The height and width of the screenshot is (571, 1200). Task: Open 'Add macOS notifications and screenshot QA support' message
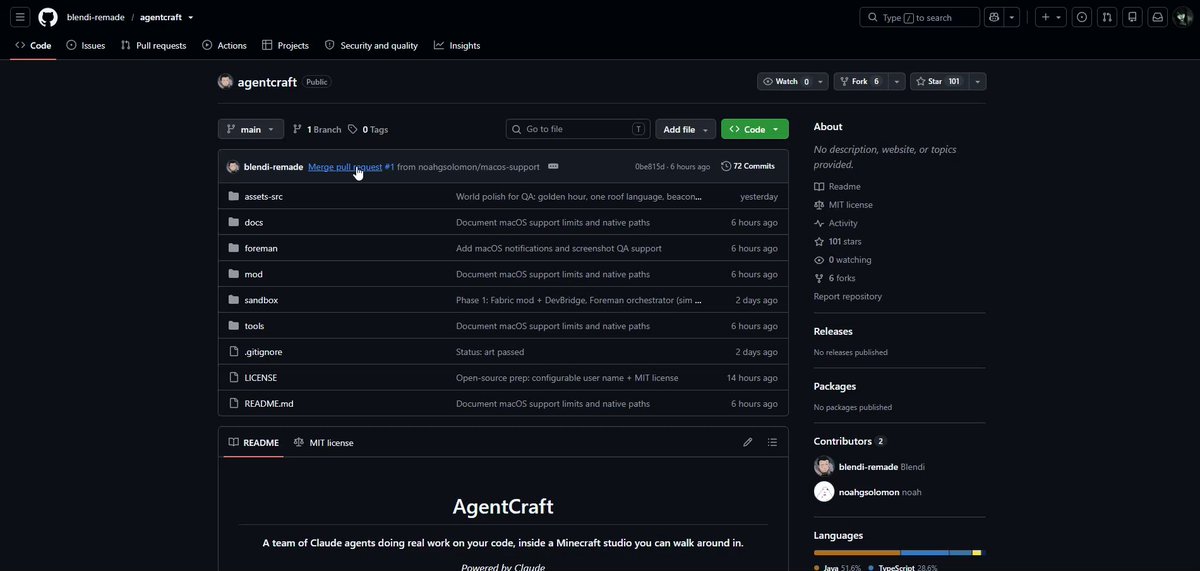tap(559, 248)
